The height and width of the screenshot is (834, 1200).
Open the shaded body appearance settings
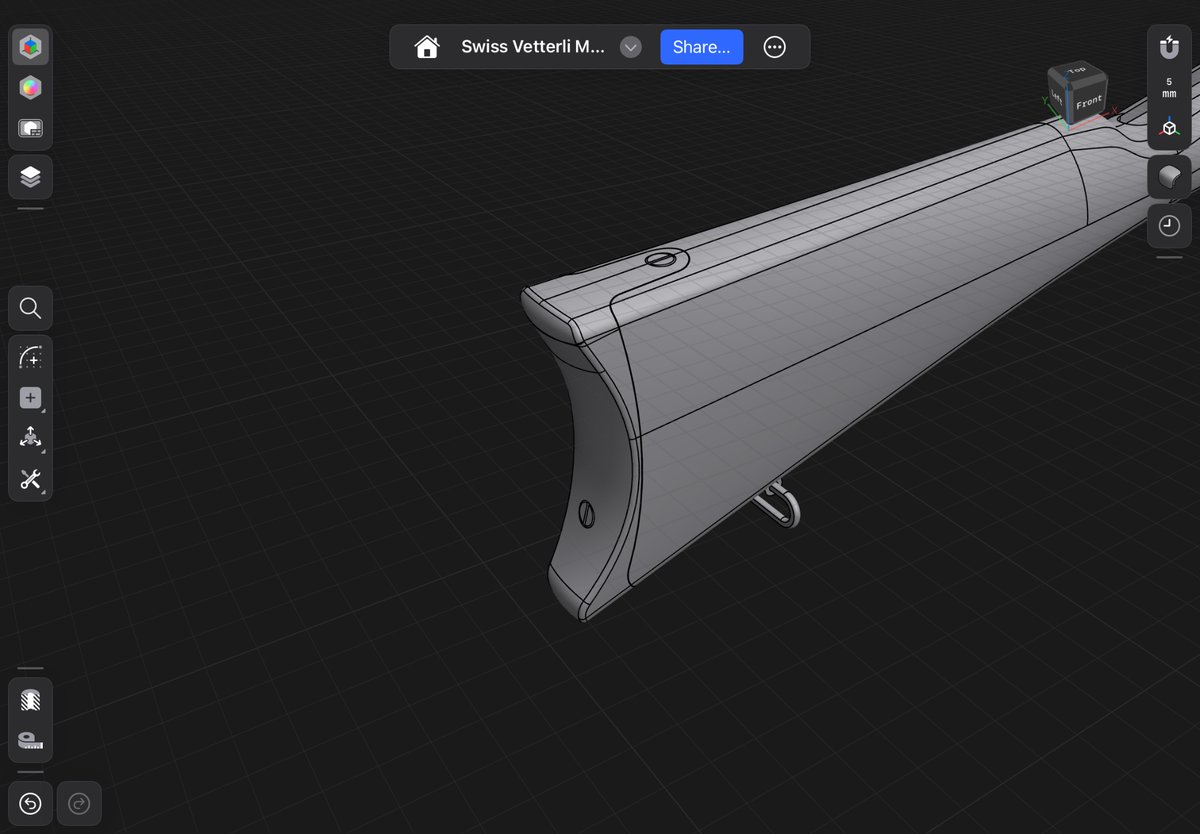pyautogui.click(x=1169, y=177)
